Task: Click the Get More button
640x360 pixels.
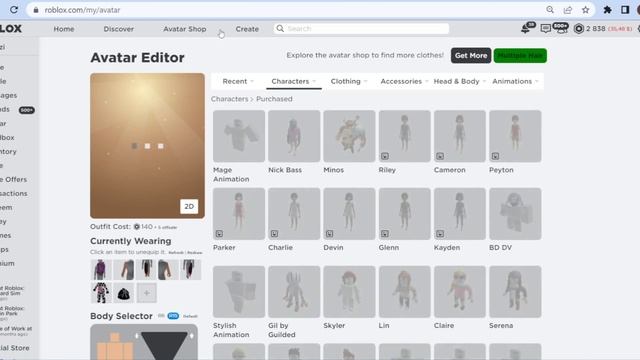Action: tap(471, 56)
